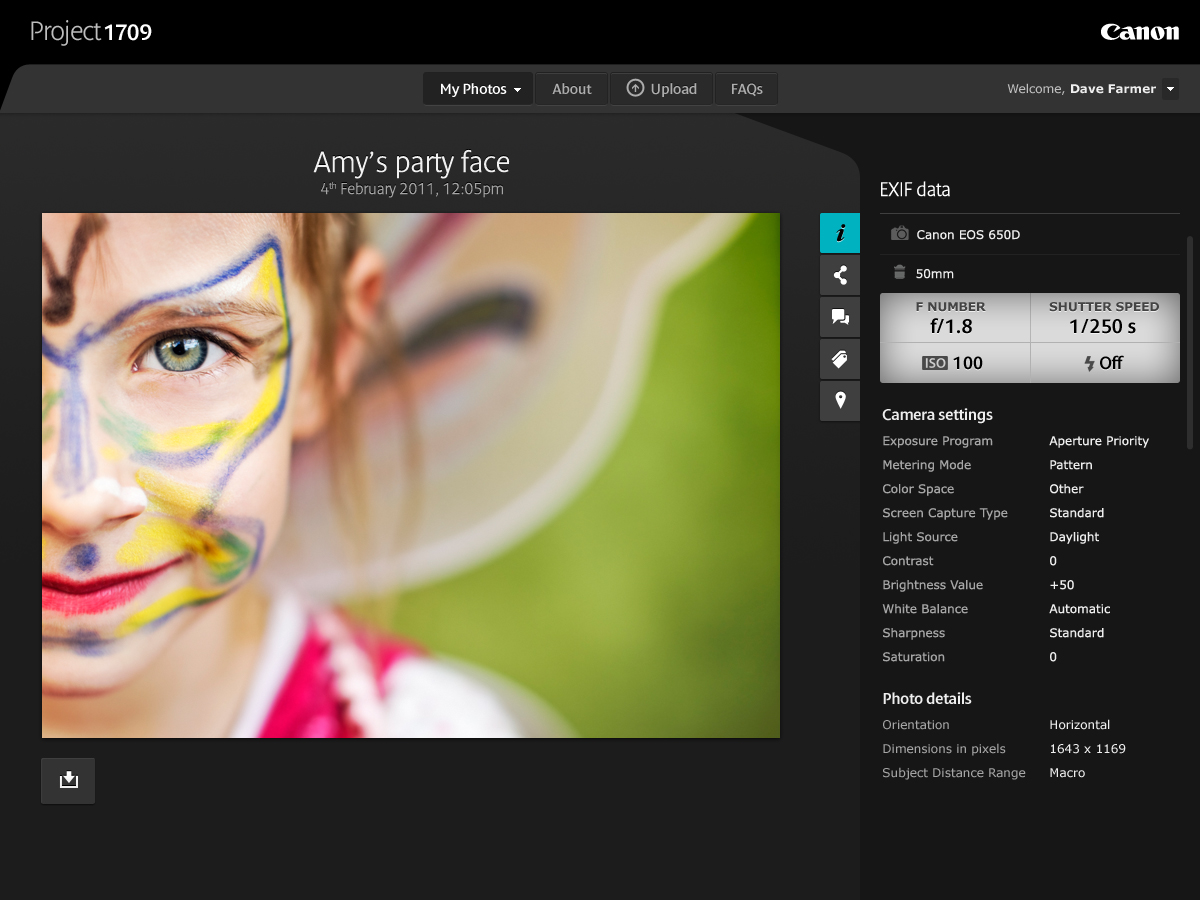1200x900 pixels.
Task: Click the flash Off indicator
Action: pos(1104,363)
